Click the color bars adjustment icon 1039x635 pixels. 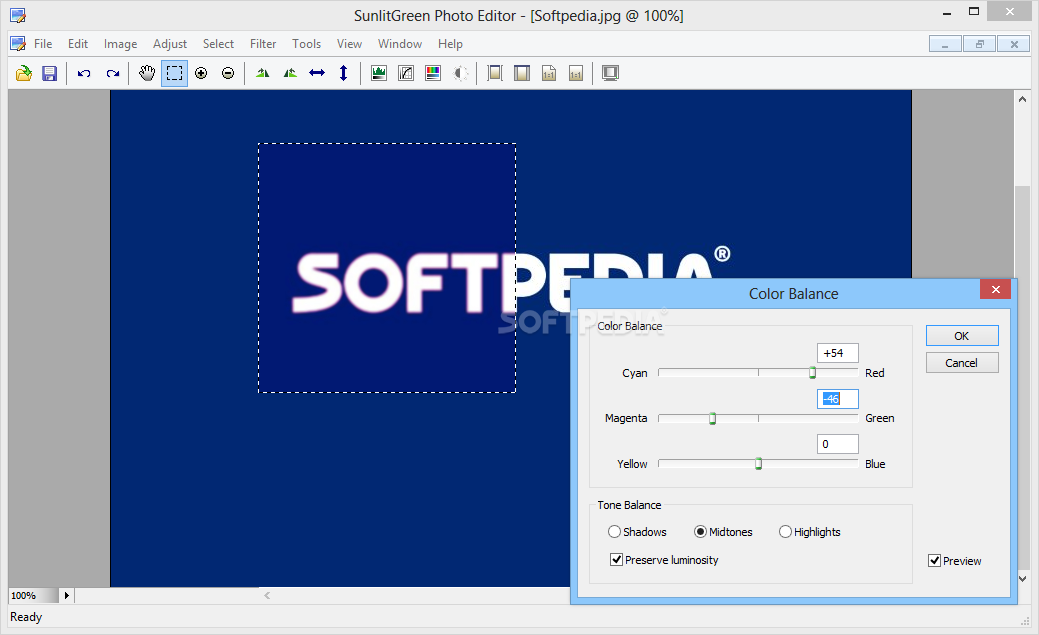433,73
